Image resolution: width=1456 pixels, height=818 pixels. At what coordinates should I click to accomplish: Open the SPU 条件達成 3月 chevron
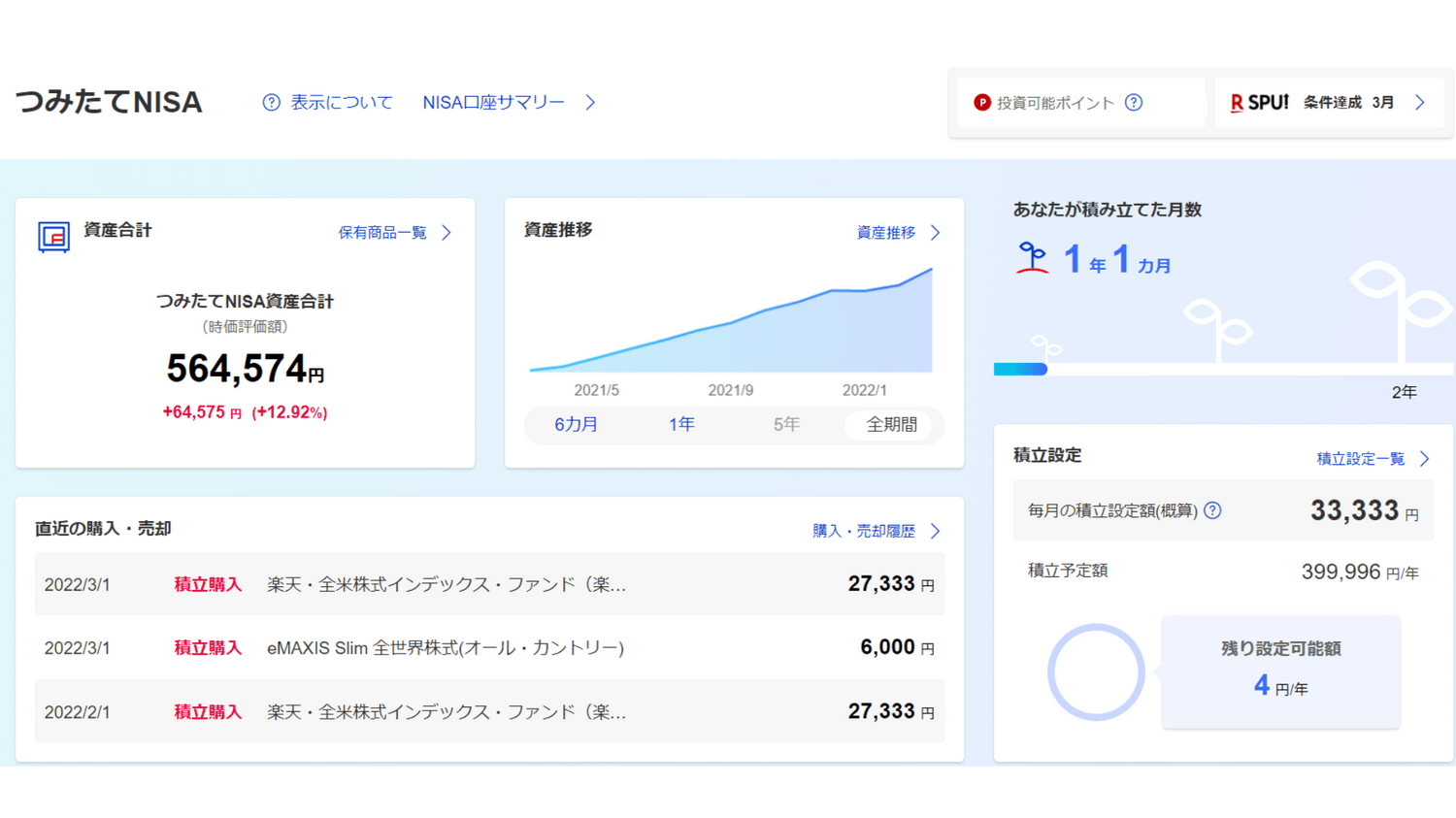pos(1420,103)
